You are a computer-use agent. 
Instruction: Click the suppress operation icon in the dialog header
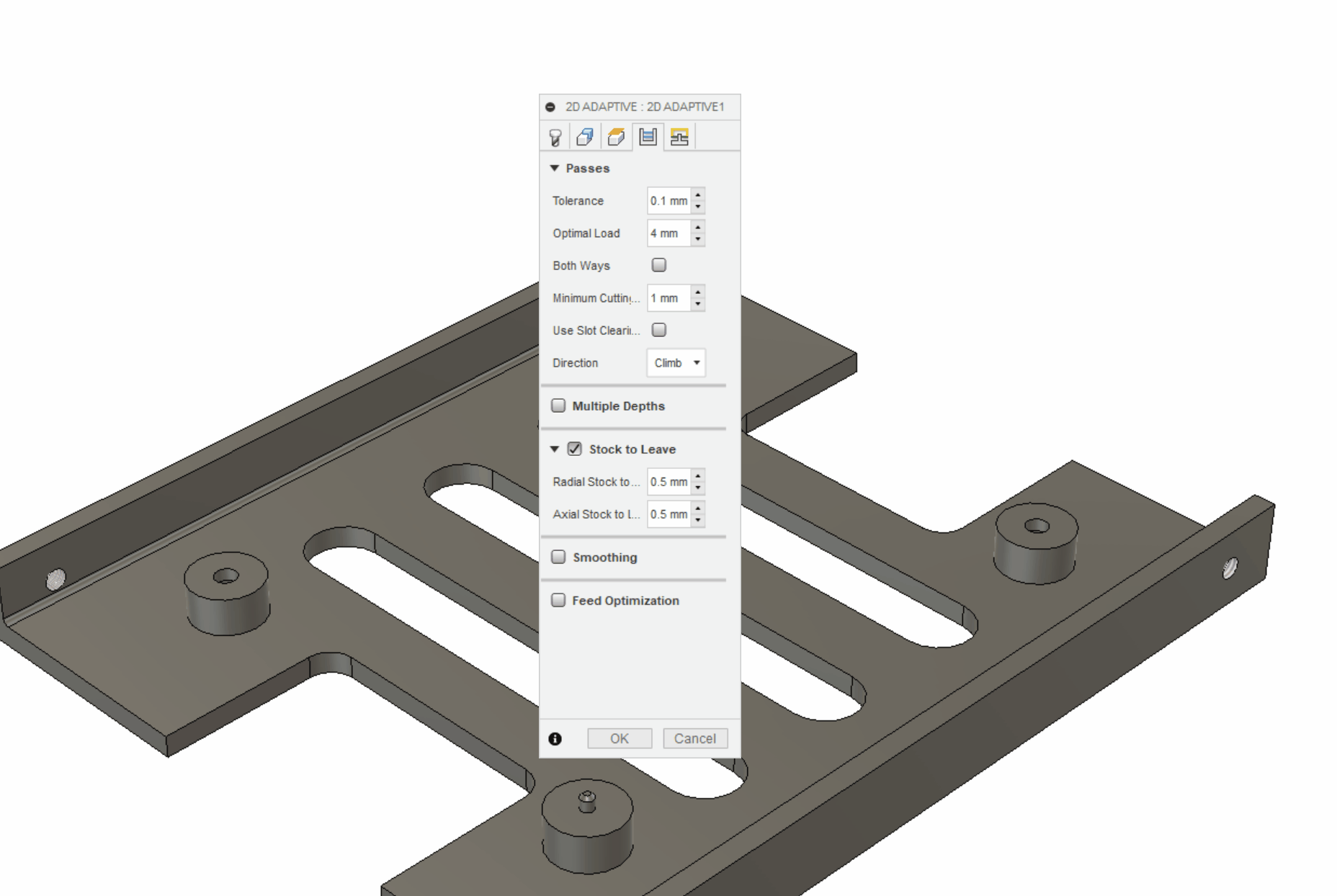(552, 106)
